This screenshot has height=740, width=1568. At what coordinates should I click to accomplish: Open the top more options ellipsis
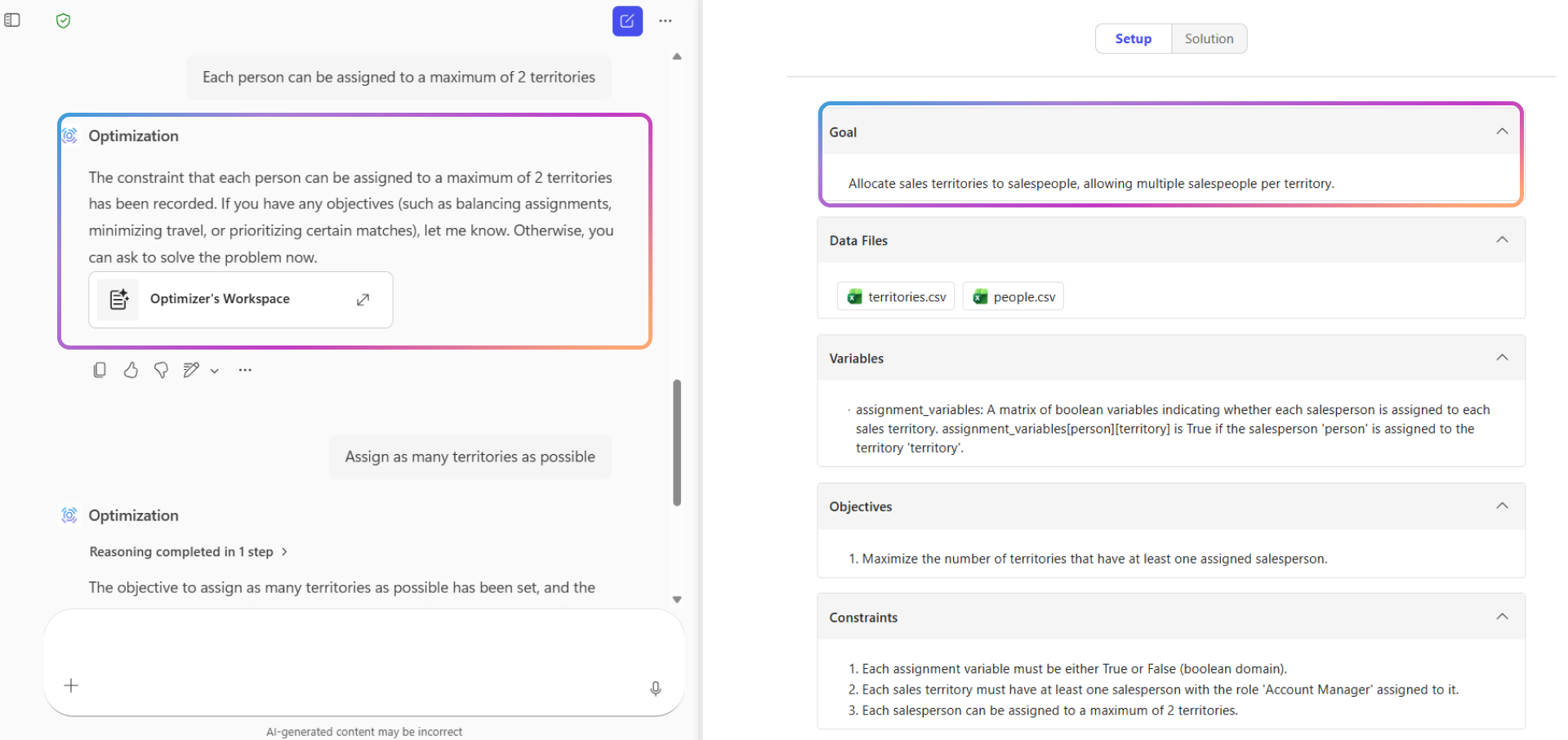pos(666,21)
